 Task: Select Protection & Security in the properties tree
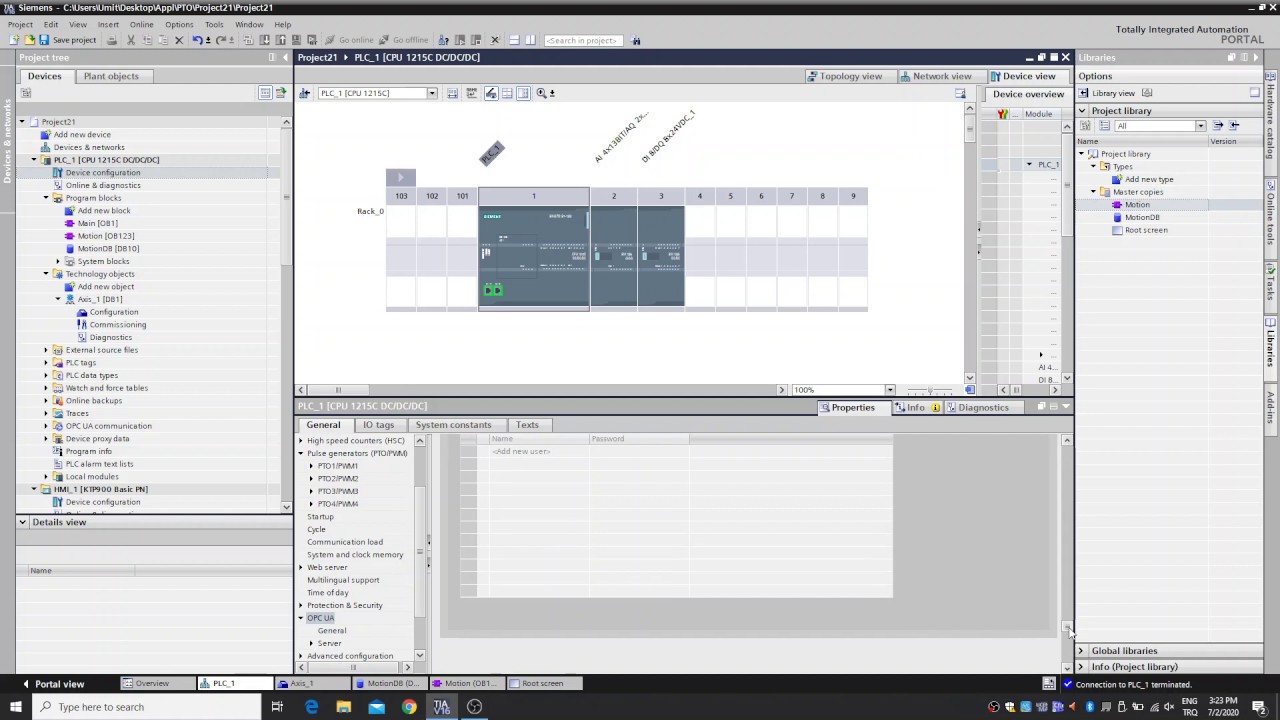pyautogui.click(x=344, y=605)
